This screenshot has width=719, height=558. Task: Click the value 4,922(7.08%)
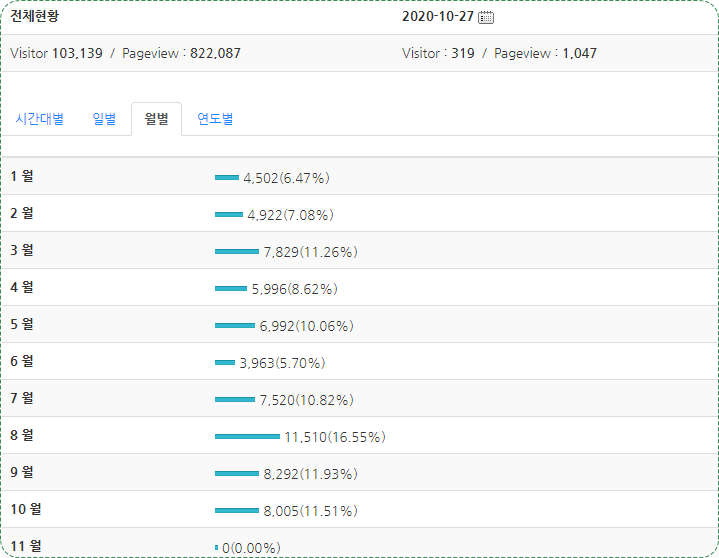click(x=290, y=215)
